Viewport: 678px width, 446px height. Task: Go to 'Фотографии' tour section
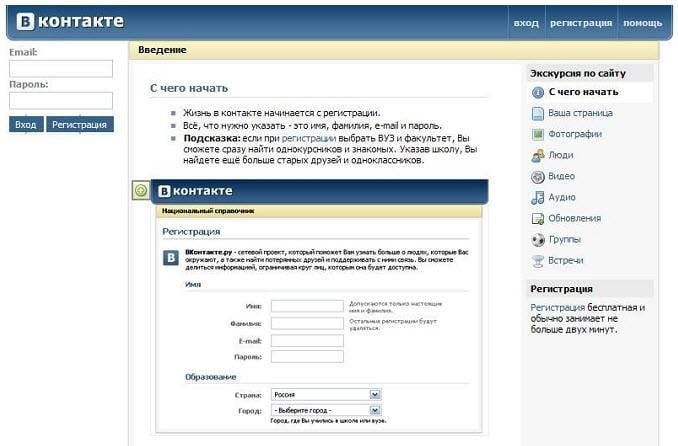click(x=575, y=134)
